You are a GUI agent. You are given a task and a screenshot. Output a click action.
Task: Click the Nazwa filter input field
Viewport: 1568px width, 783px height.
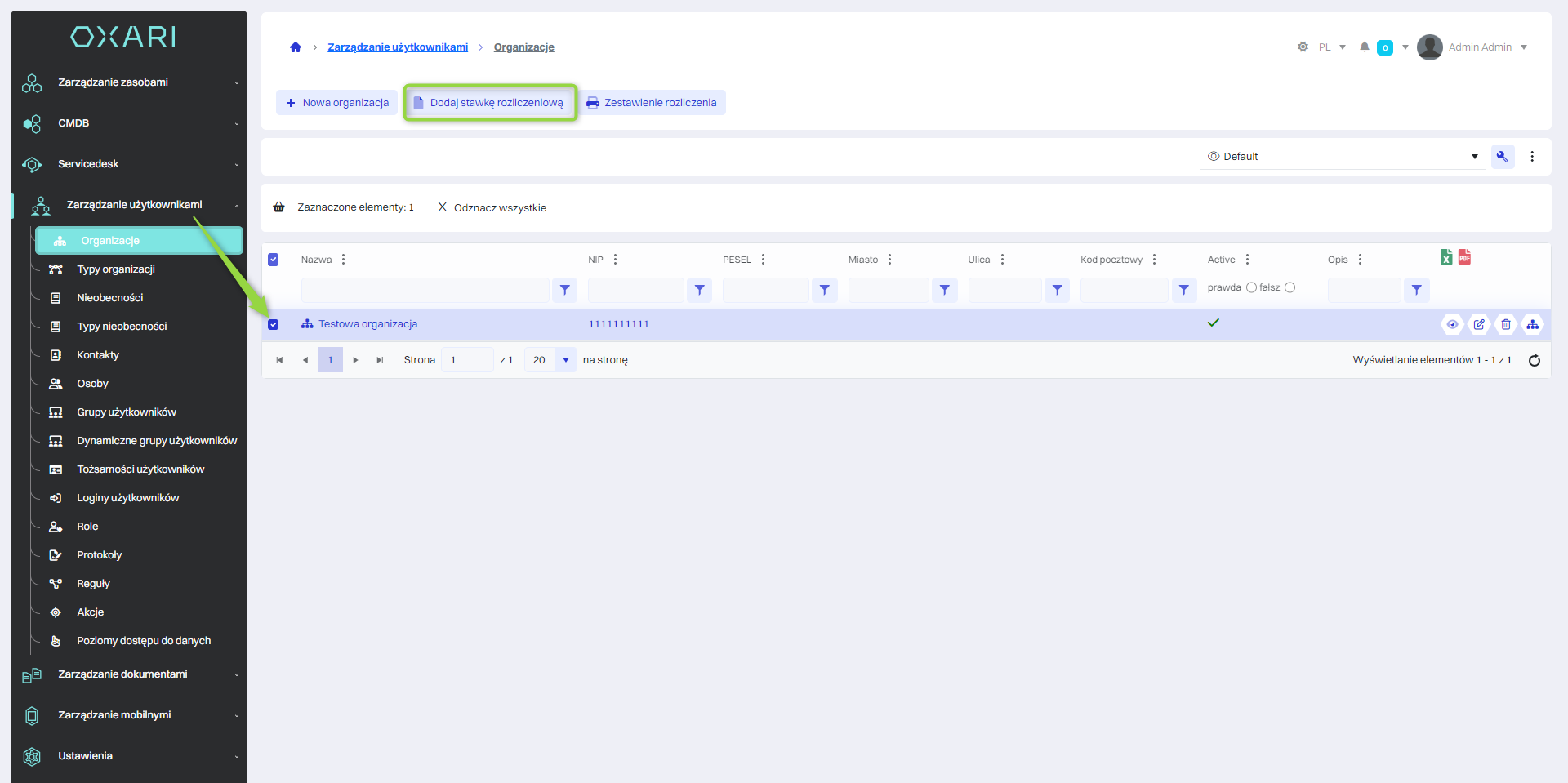point(425,290)
